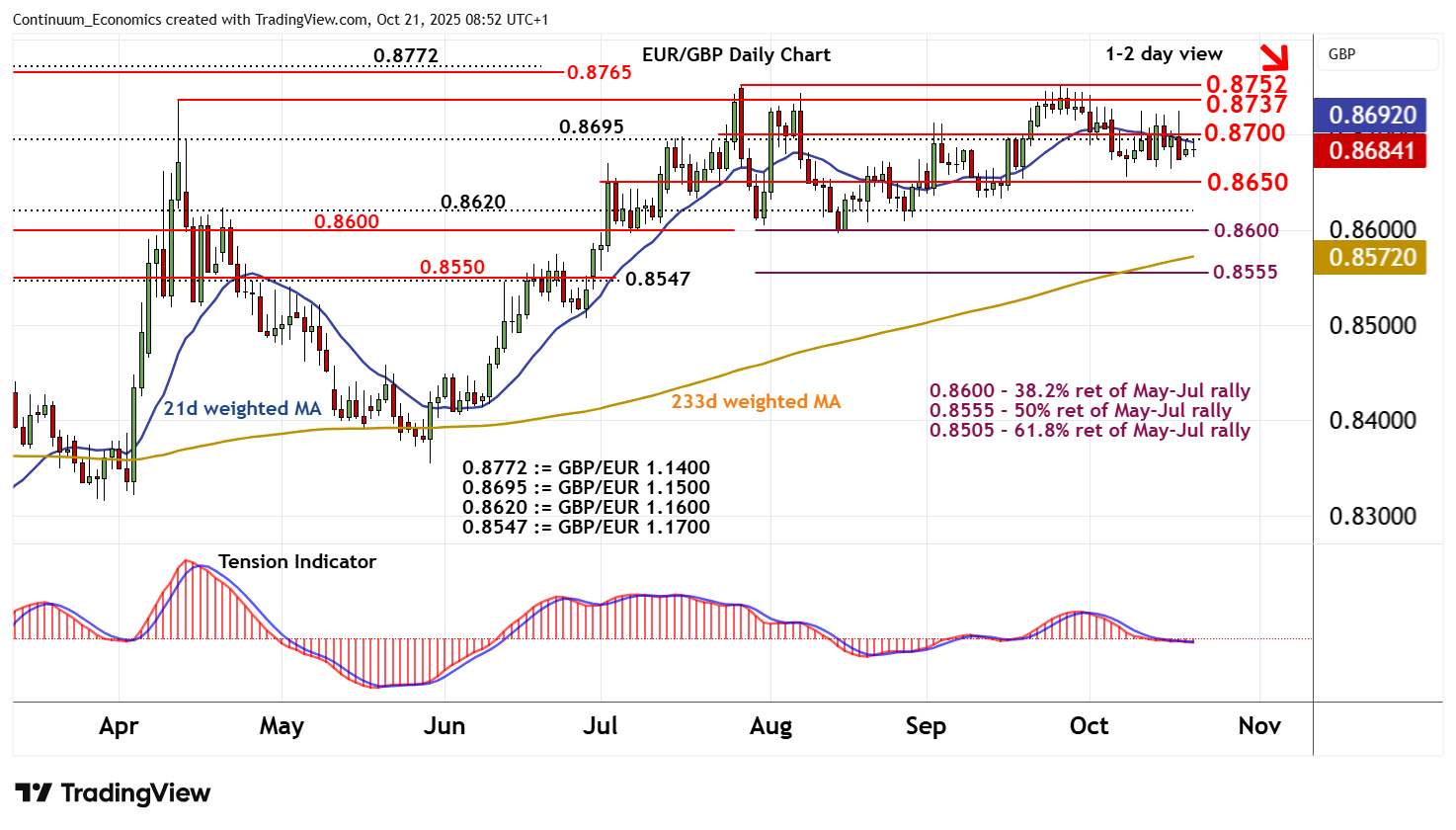Image resolution: width=1456 pixels, height=830 pixels.
Task: Click the 0.8765 red level label
Action: coord(599,72)
